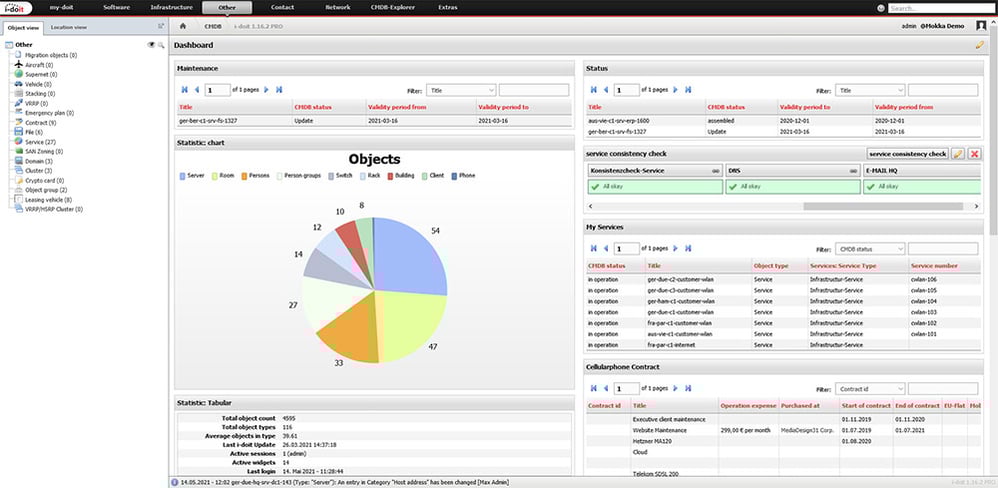Pop out the tree view panel icon

(161, 26)
